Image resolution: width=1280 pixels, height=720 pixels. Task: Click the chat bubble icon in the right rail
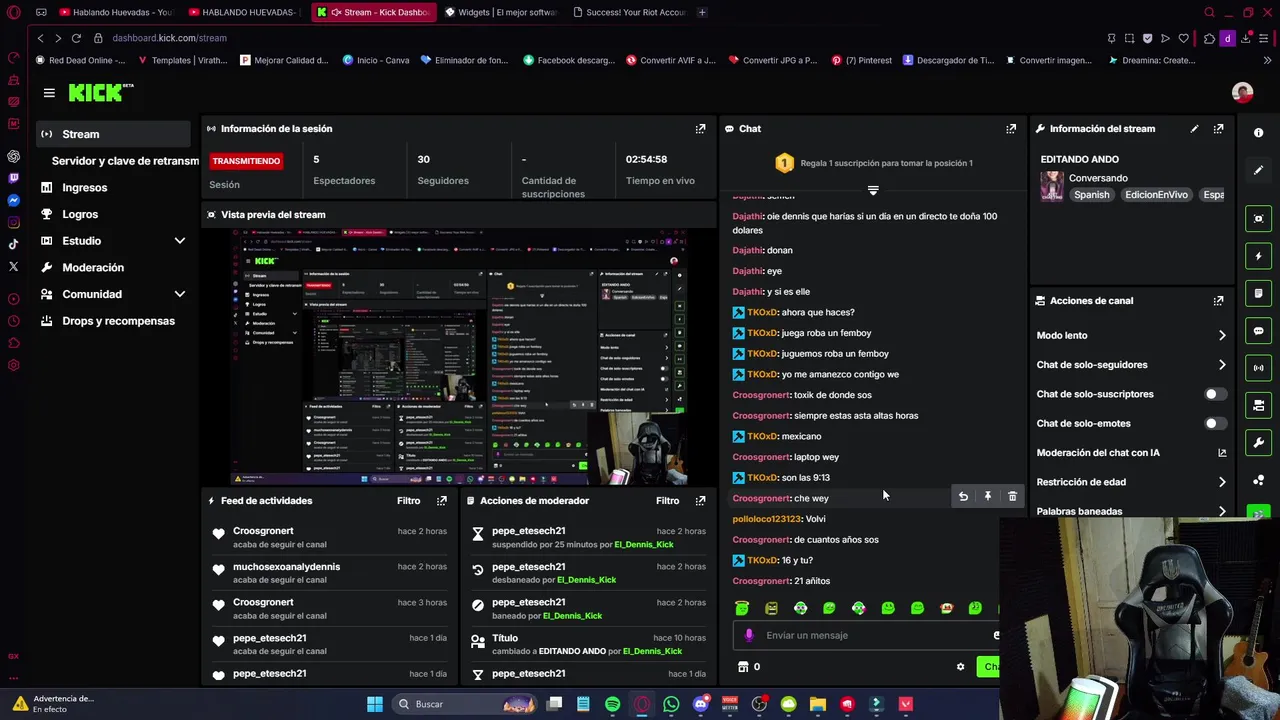coord(1258,331)
